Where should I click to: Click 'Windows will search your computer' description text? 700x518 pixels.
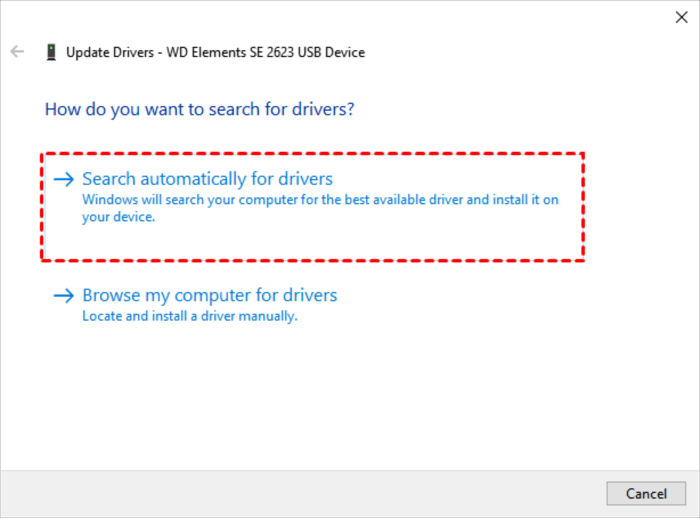(x=320, y=208)
